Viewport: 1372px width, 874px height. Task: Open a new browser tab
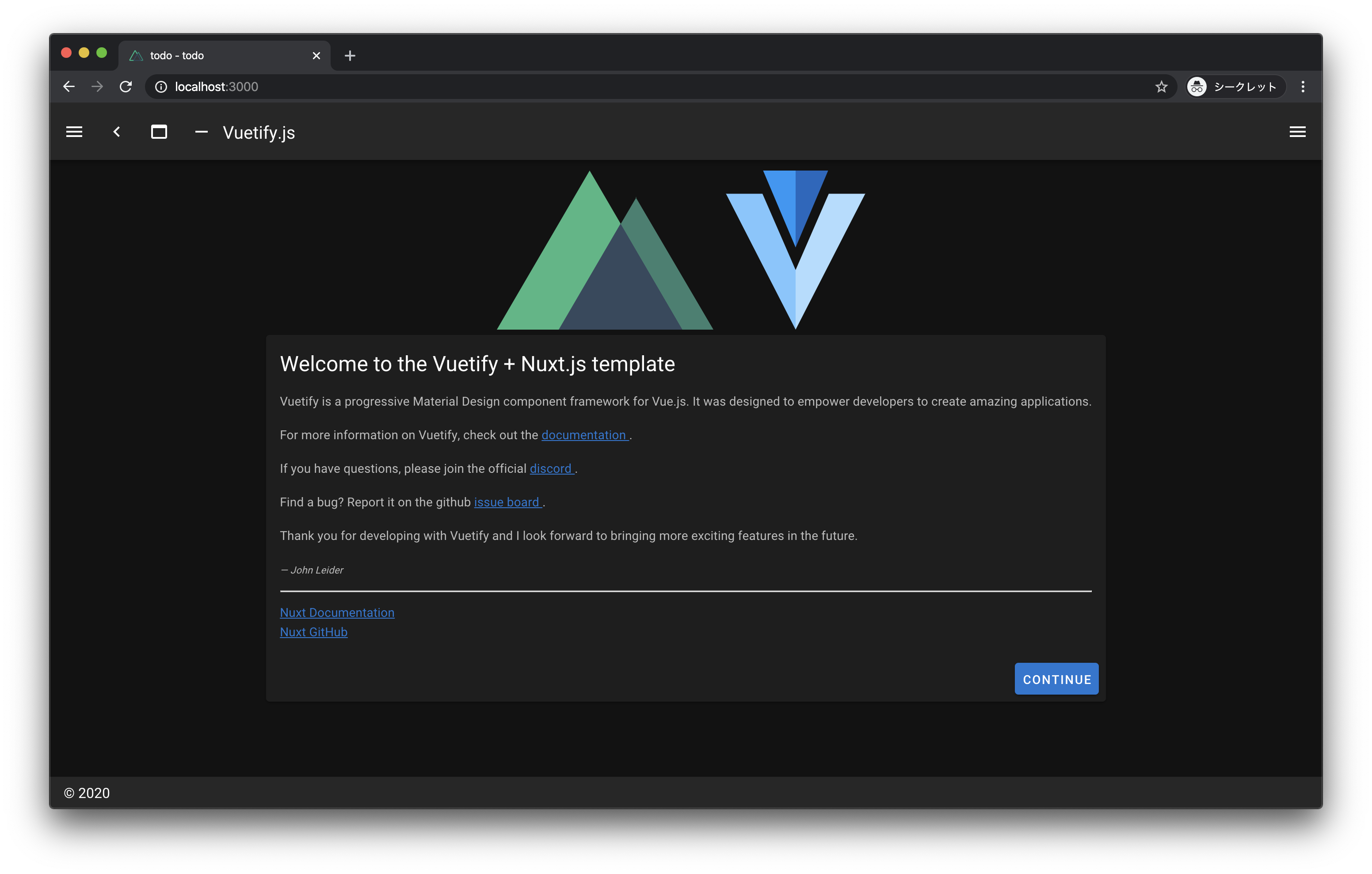(350, 55)
